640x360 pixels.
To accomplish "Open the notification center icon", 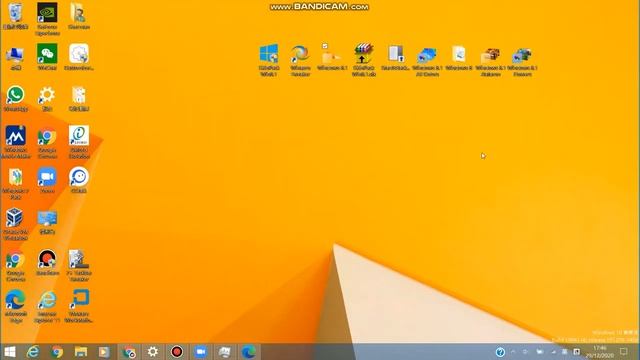I will [x=624, y=351].
